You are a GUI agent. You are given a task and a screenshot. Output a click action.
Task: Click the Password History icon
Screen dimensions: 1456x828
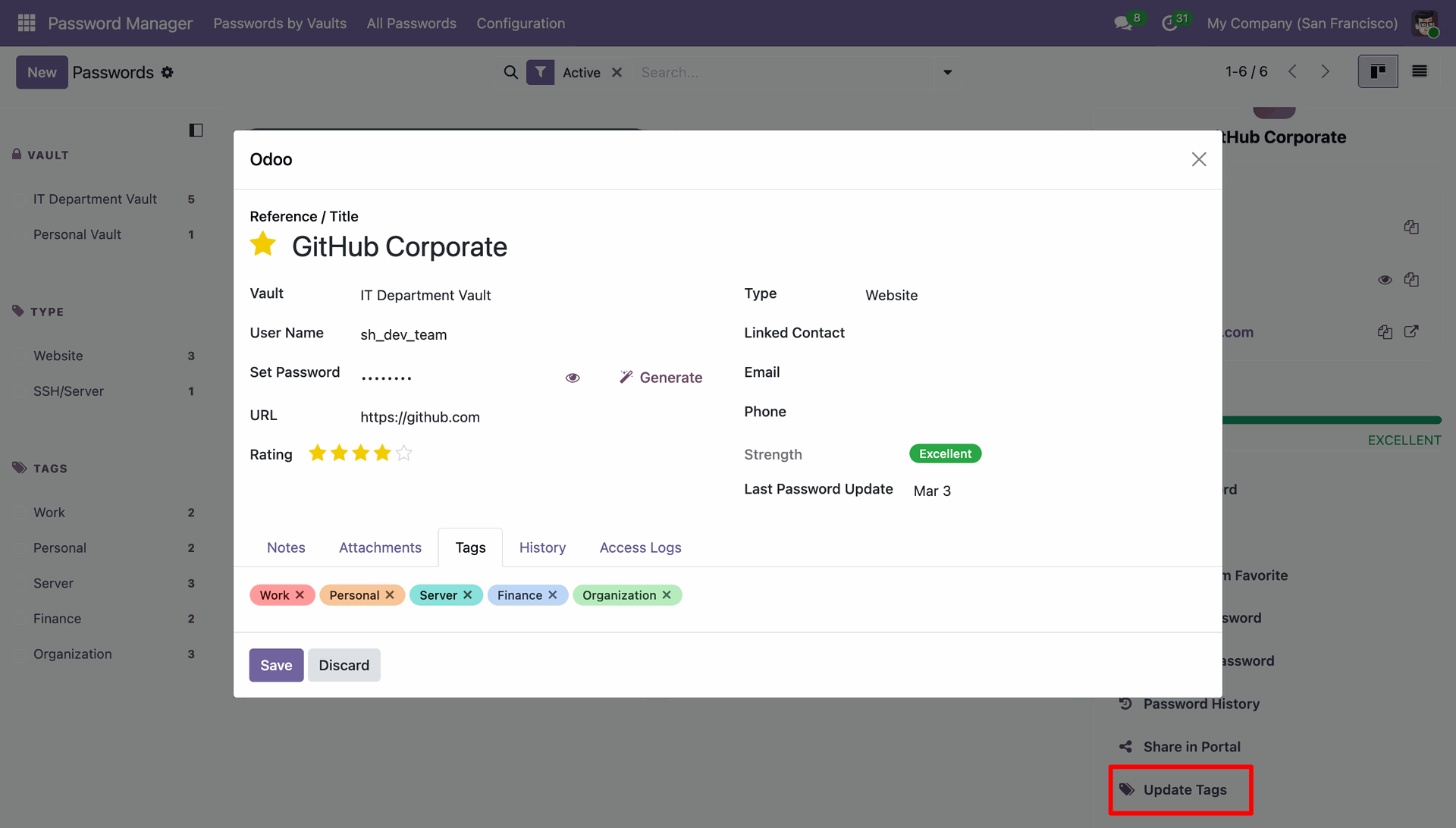(1125, 704)
